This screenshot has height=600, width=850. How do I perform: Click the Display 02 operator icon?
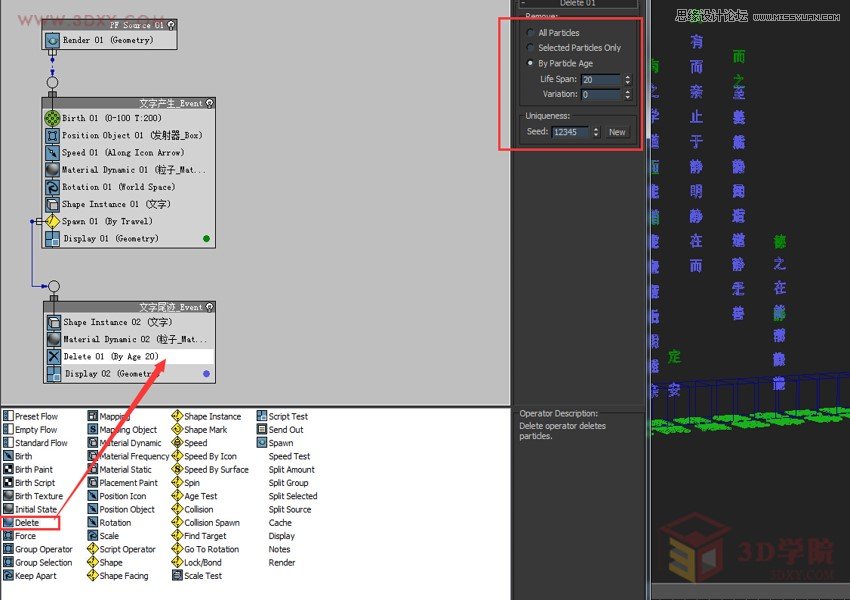54,374
